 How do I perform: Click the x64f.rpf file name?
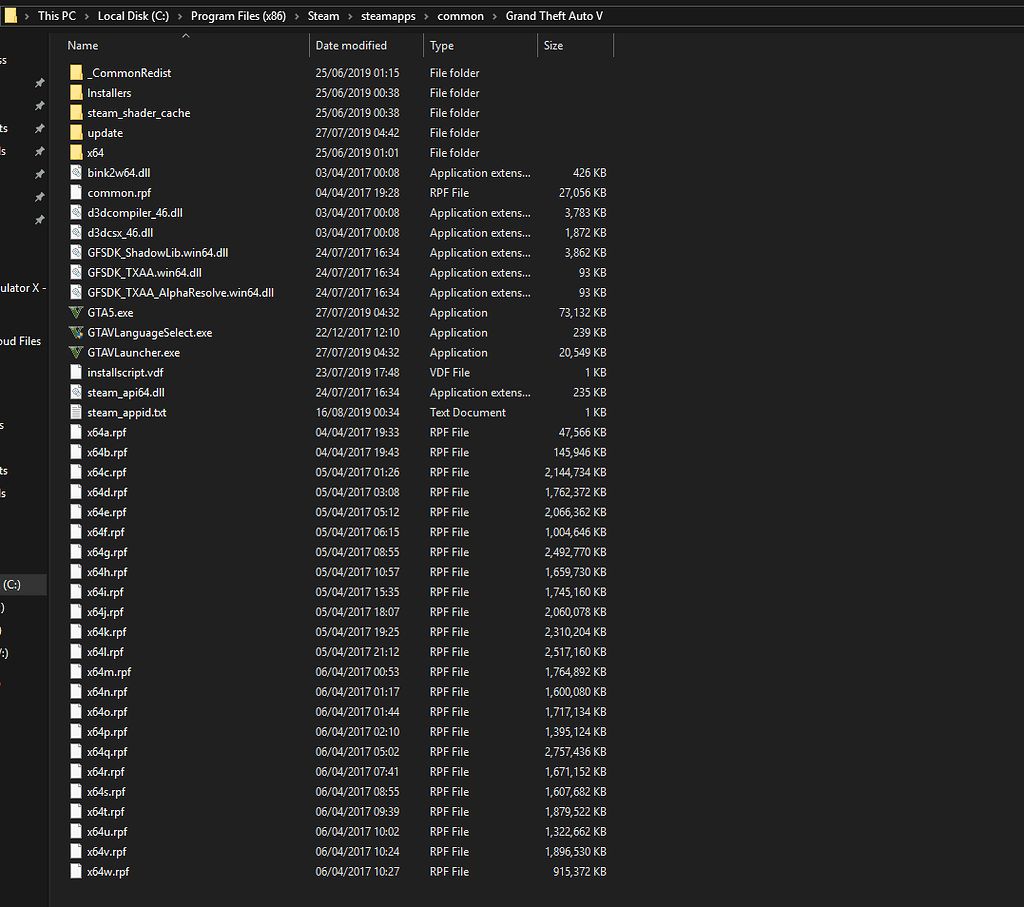pyautogui.click(x=106, y=532)
